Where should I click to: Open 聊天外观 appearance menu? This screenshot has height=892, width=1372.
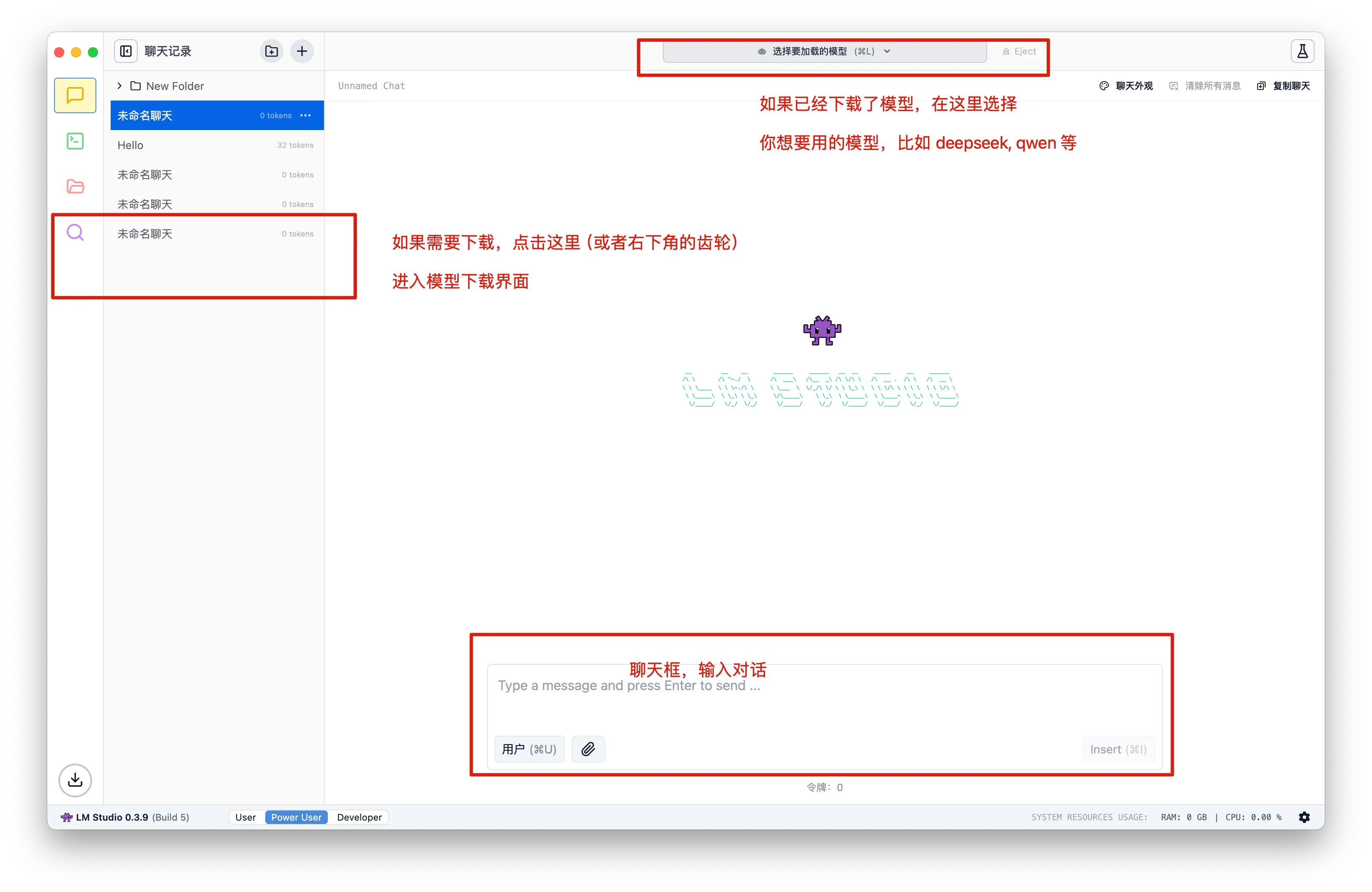pyautogui.click(x=1125, y=85)
